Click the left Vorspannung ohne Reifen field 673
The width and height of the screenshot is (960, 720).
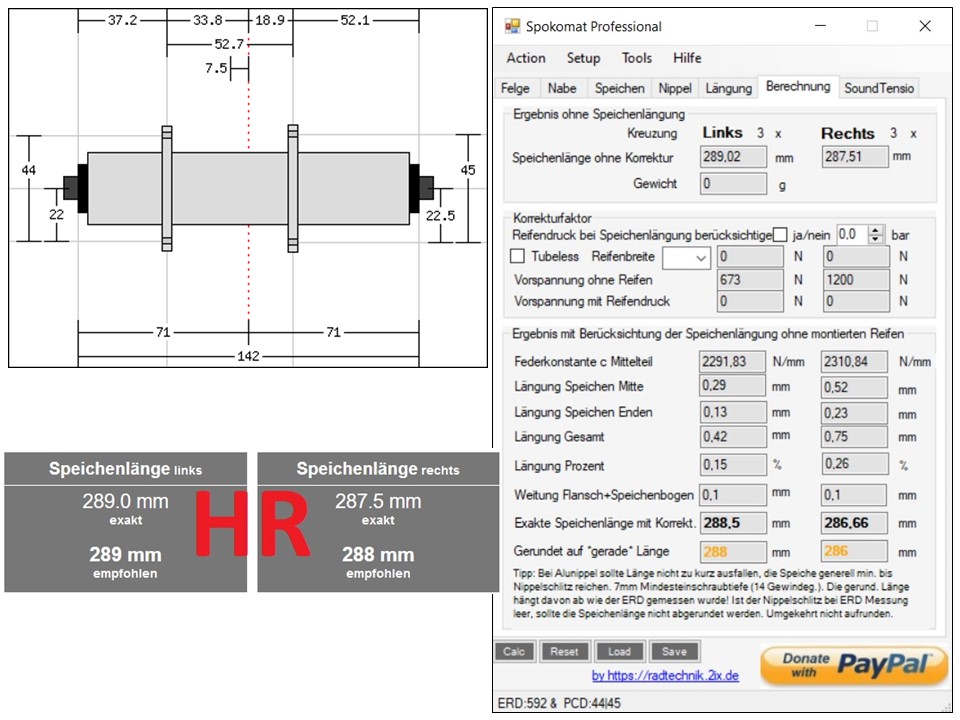click(751, 280)
